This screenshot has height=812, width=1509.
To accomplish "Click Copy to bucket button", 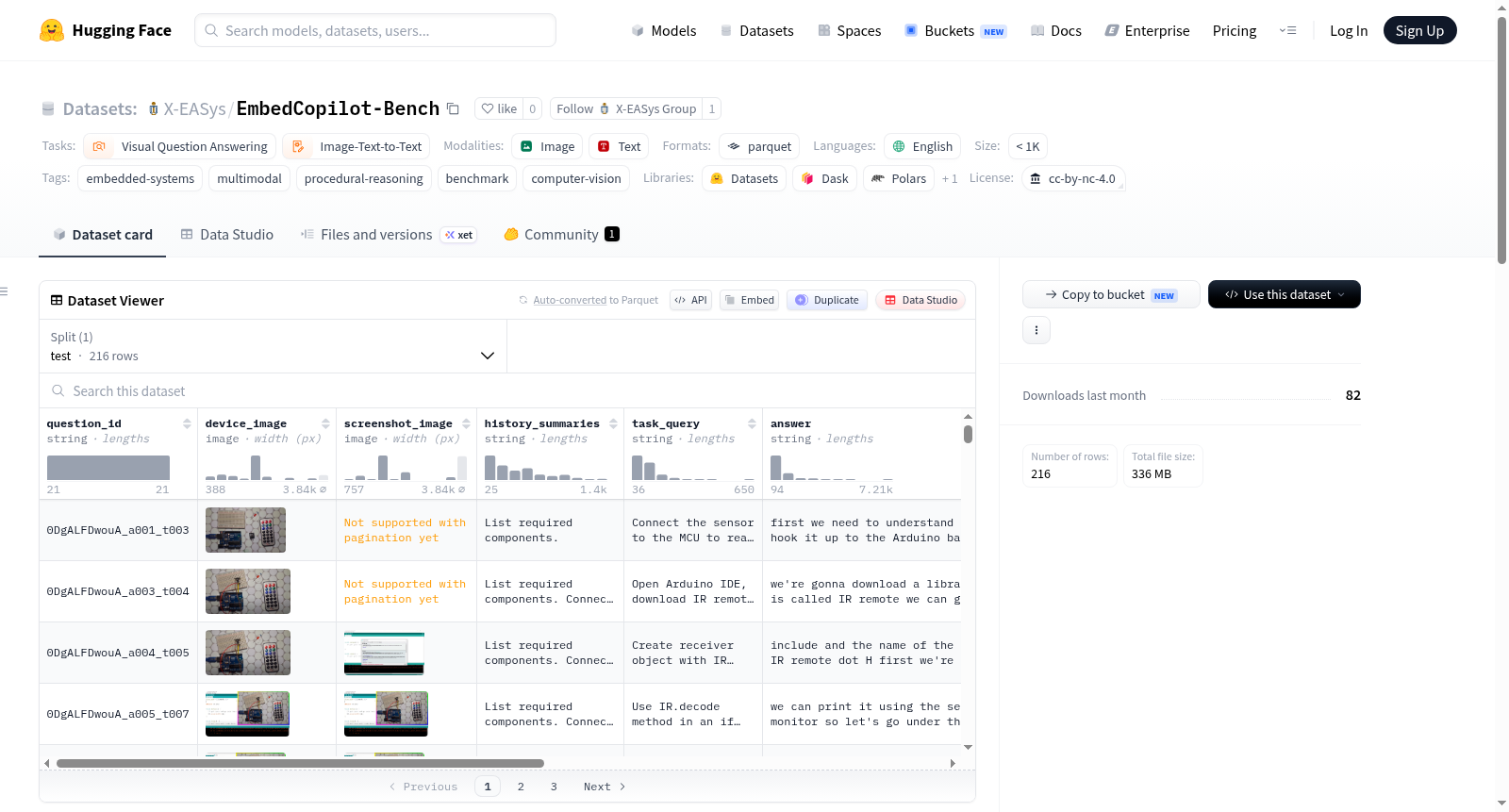I will 1111,294.
